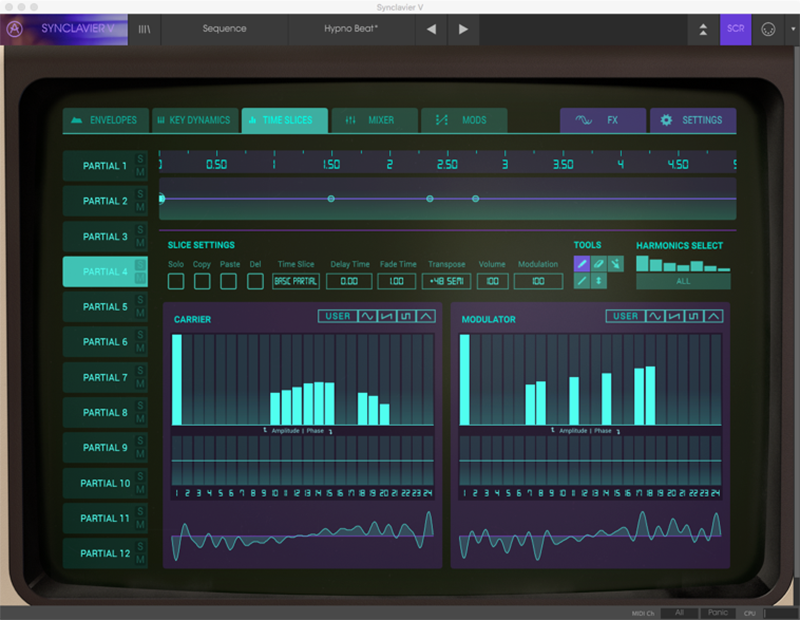The height and width of the screenshot is (620, 800).
Task: Click the Panic button
Action: tap(718, 613)
